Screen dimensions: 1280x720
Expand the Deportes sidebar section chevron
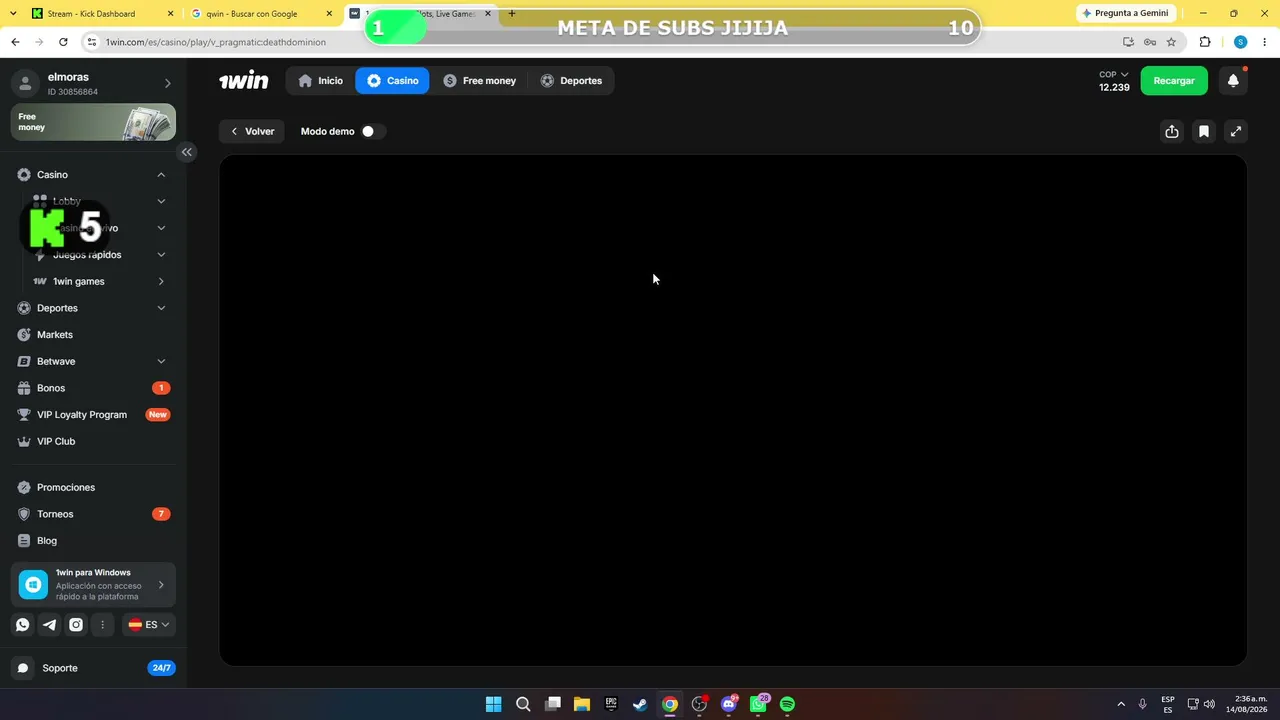(x=161, y=308)
